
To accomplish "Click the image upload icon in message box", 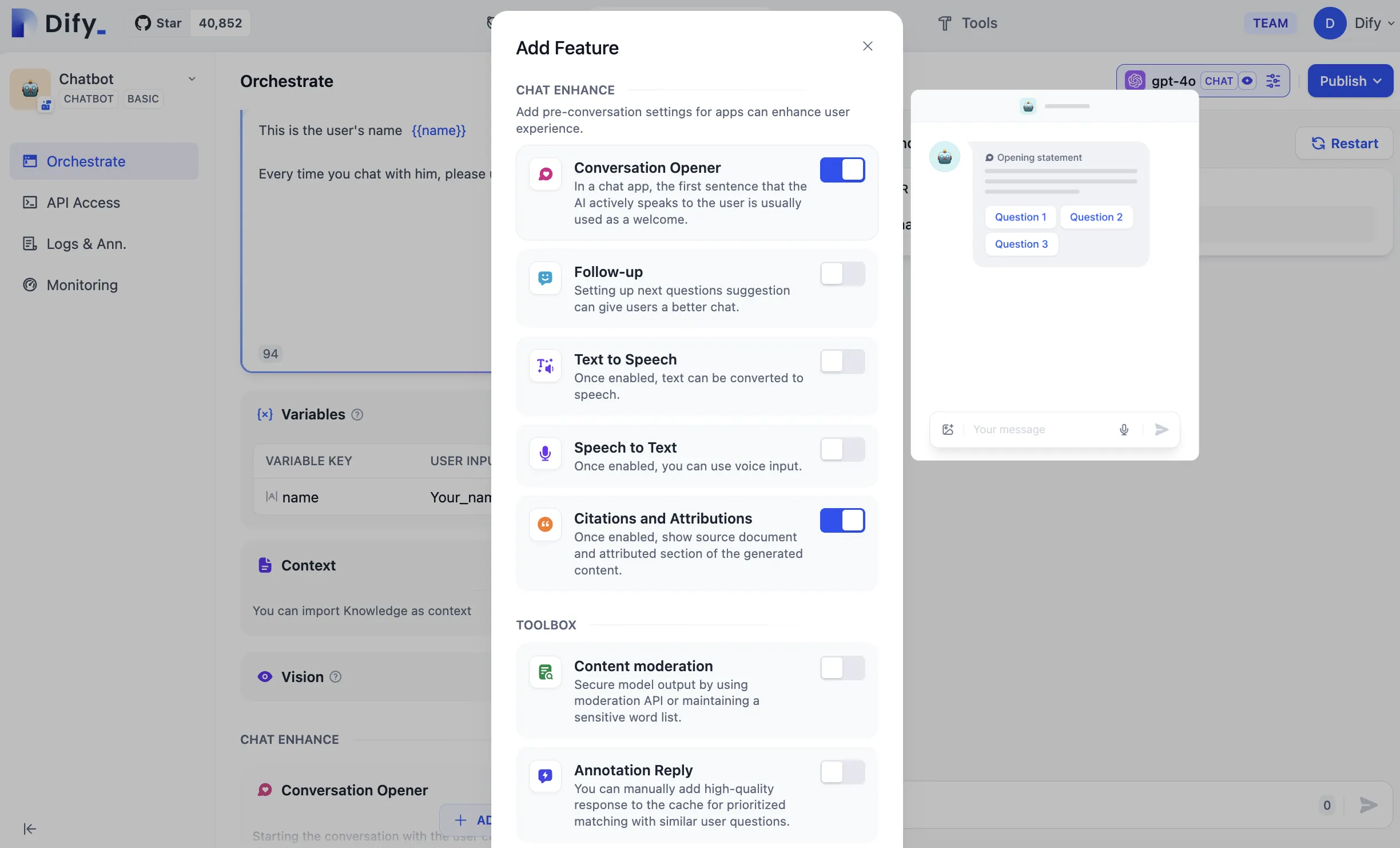I will pyautogui.click(x=948, y=429).
